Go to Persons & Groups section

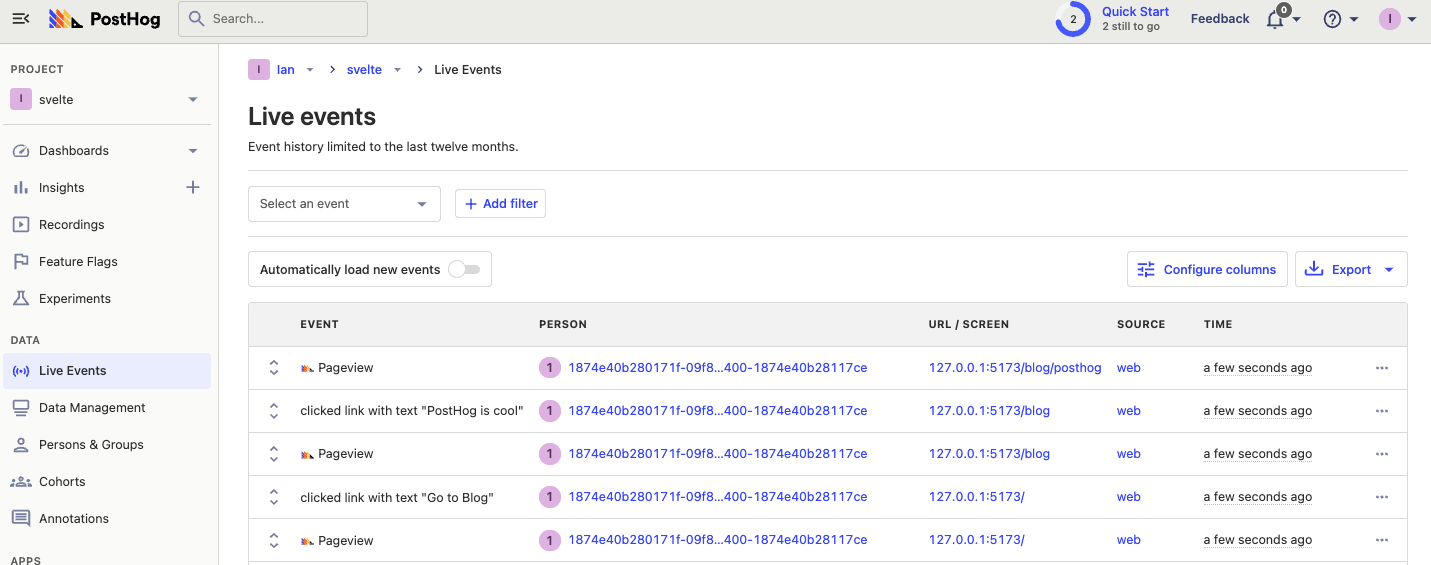(91, 445)
